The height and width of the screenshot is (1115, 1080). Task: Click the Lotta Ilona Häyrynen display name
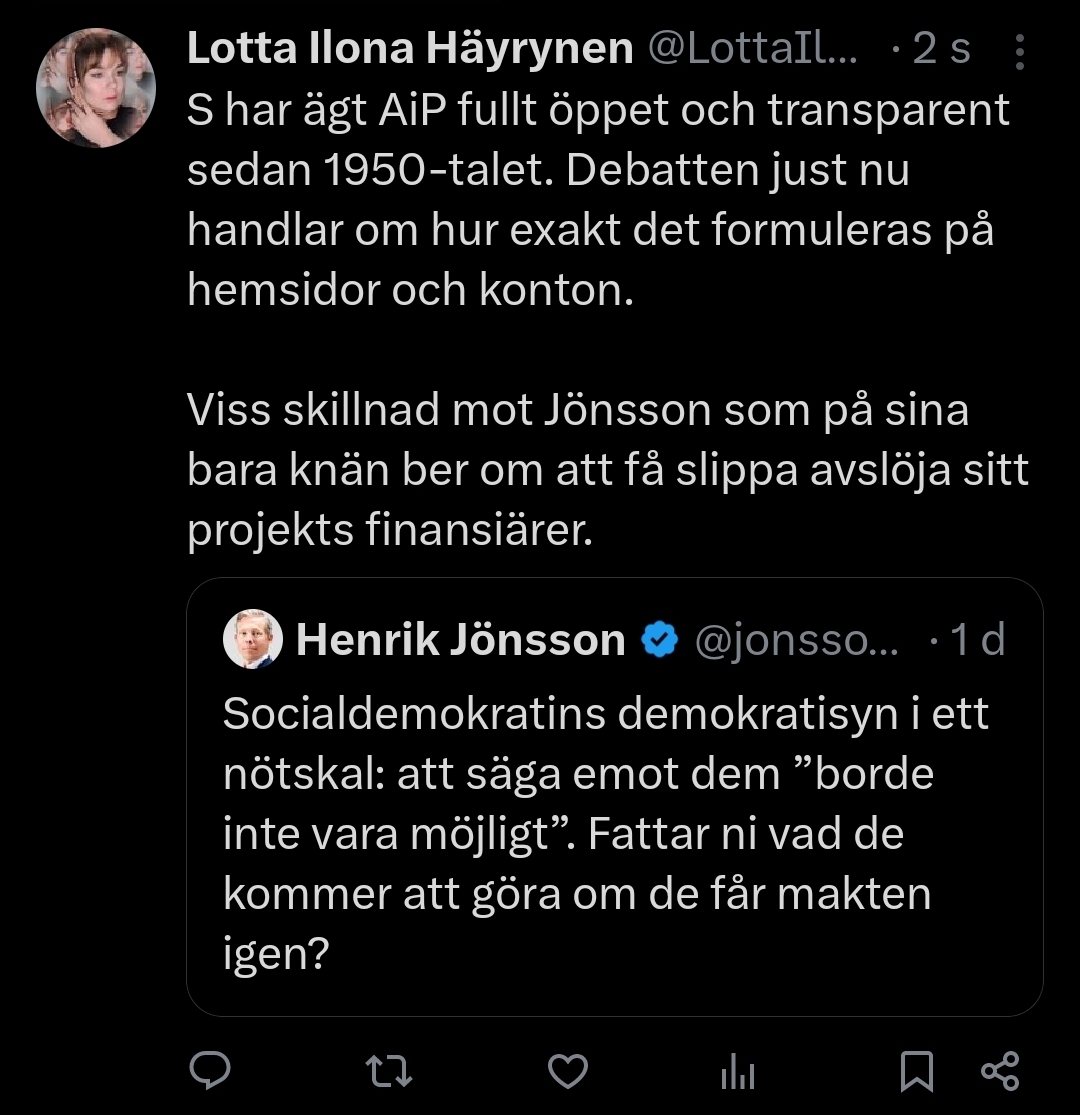coord(410,50)
